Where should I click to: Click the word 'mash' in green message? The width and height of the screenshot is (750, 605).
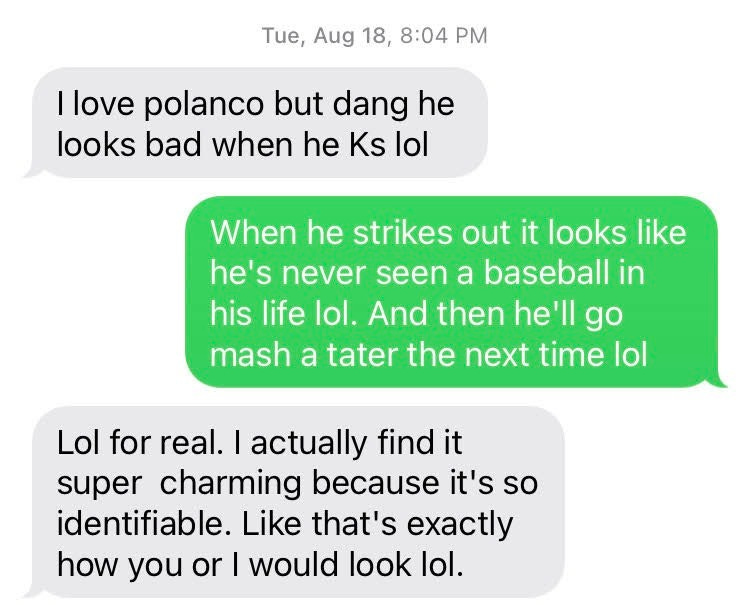pos(250,354)
